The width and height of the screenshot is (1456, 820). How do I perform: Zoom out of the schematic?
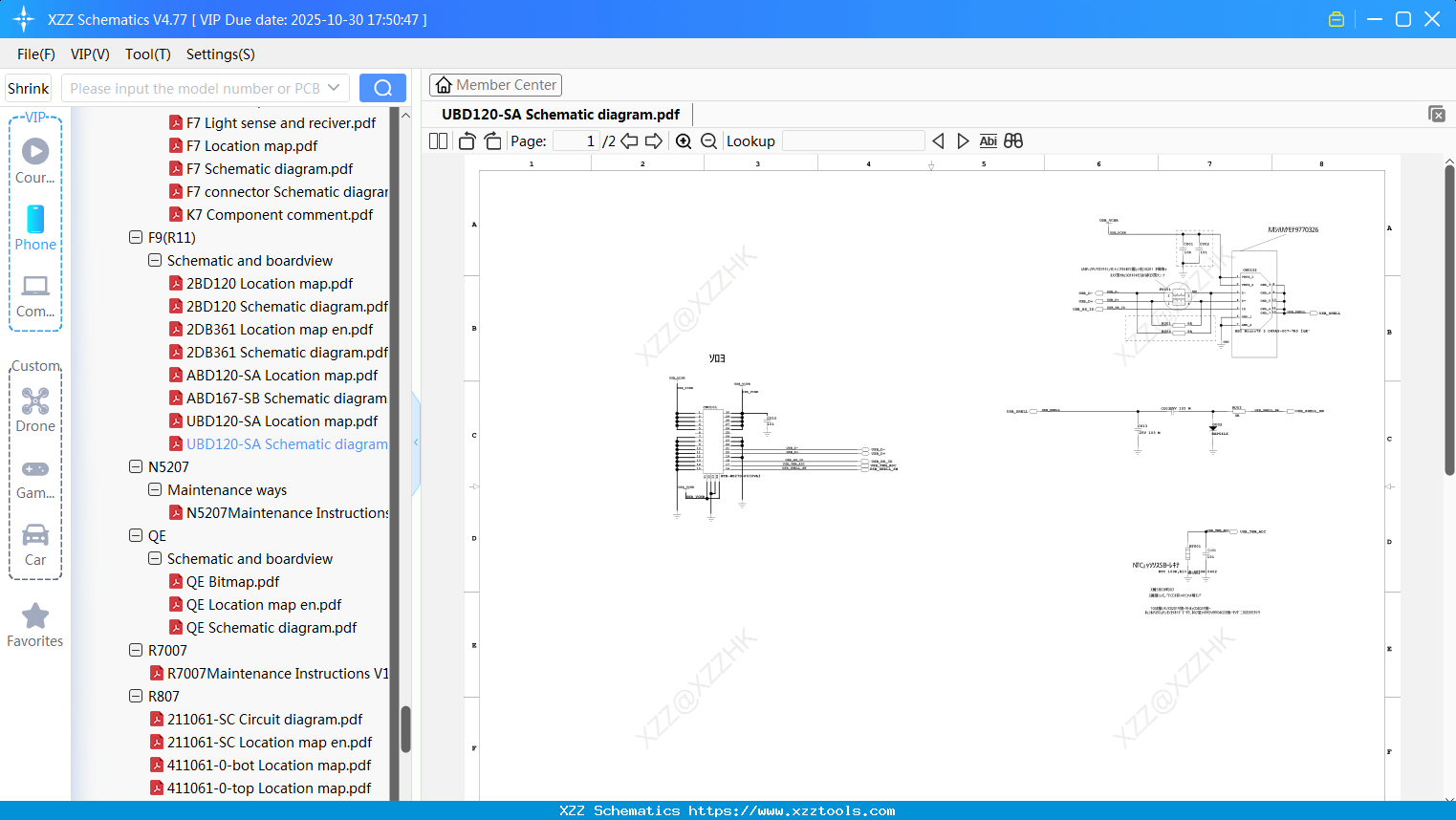coord(709,140)
